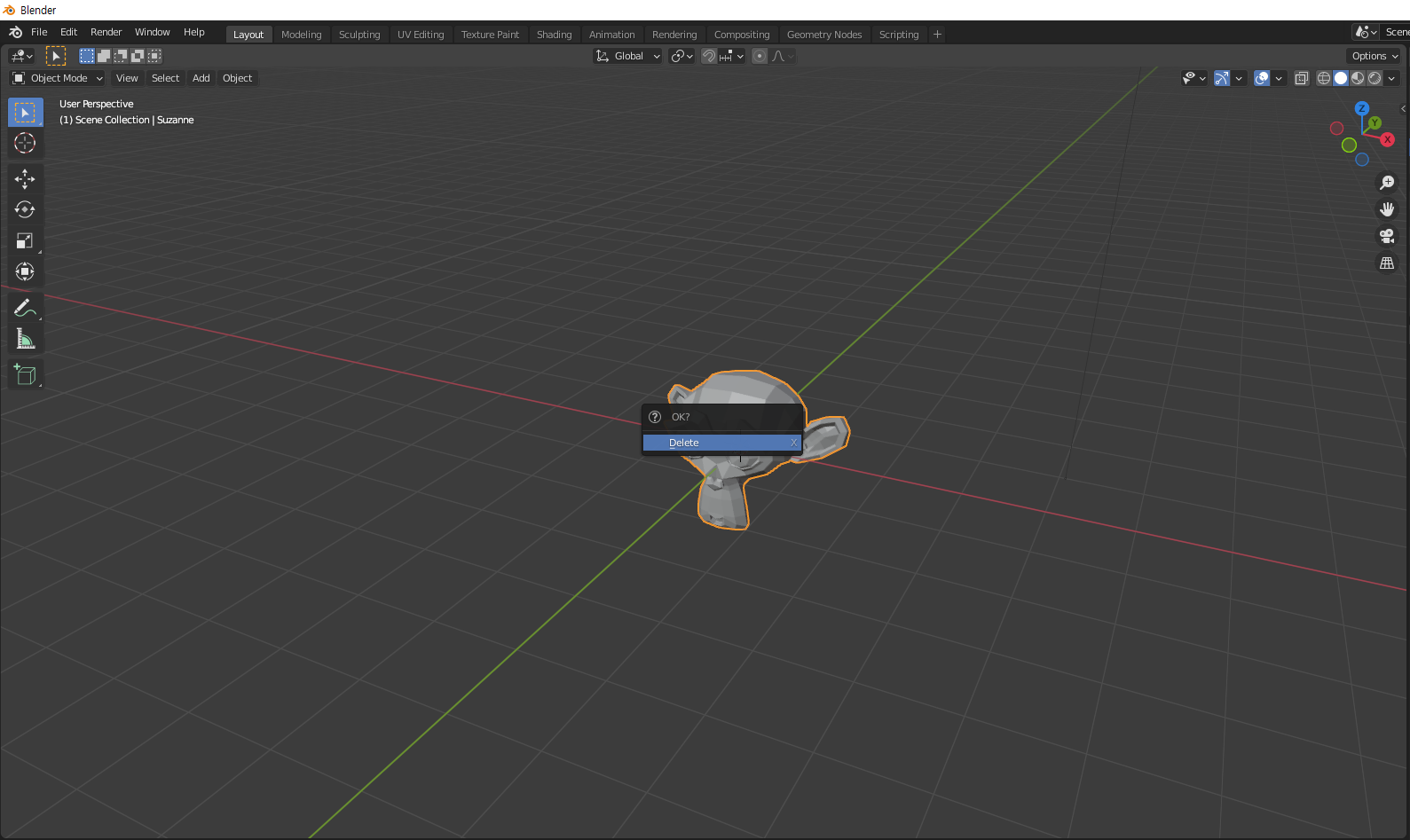The width and height of the screenshot is (1410, 840).
Task: Toggle viewport gizmos display
Action: tap(1222, 78)
